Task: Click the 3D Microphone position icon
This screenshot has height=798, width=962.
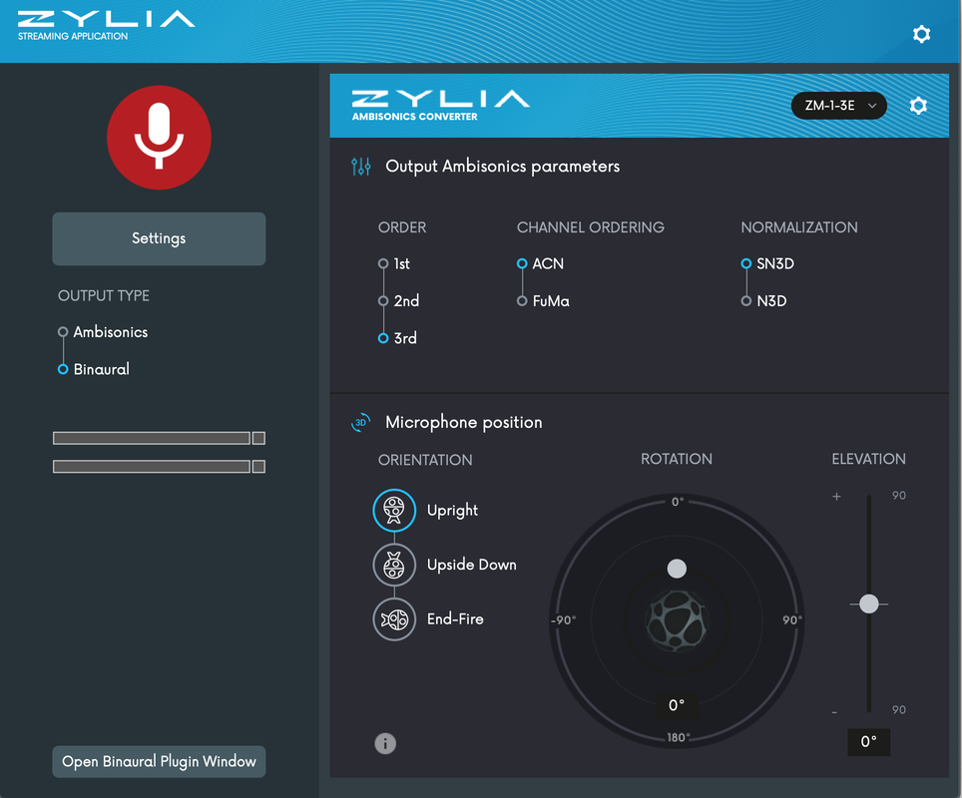Action: pyautogui.click(x=361, y=422)
